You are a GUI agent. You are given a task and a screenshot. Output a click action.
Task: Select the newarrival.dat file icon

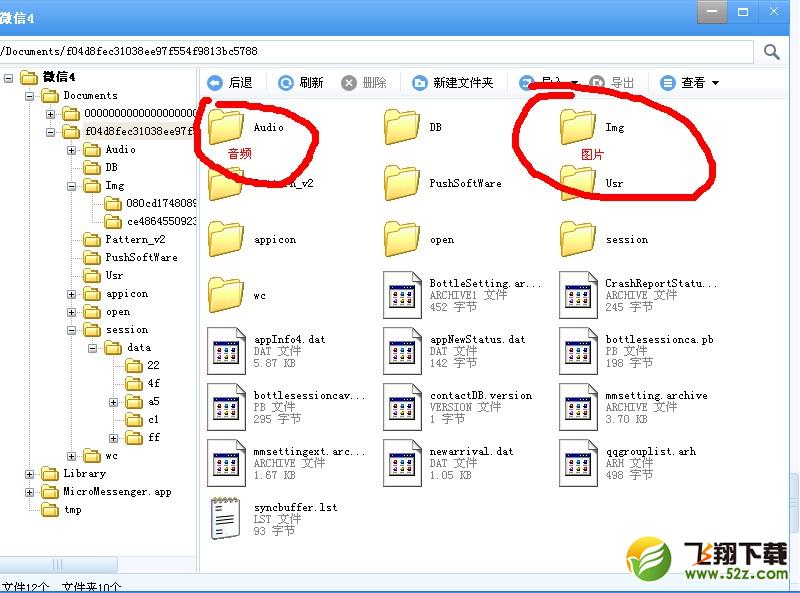tap(402, 463)
